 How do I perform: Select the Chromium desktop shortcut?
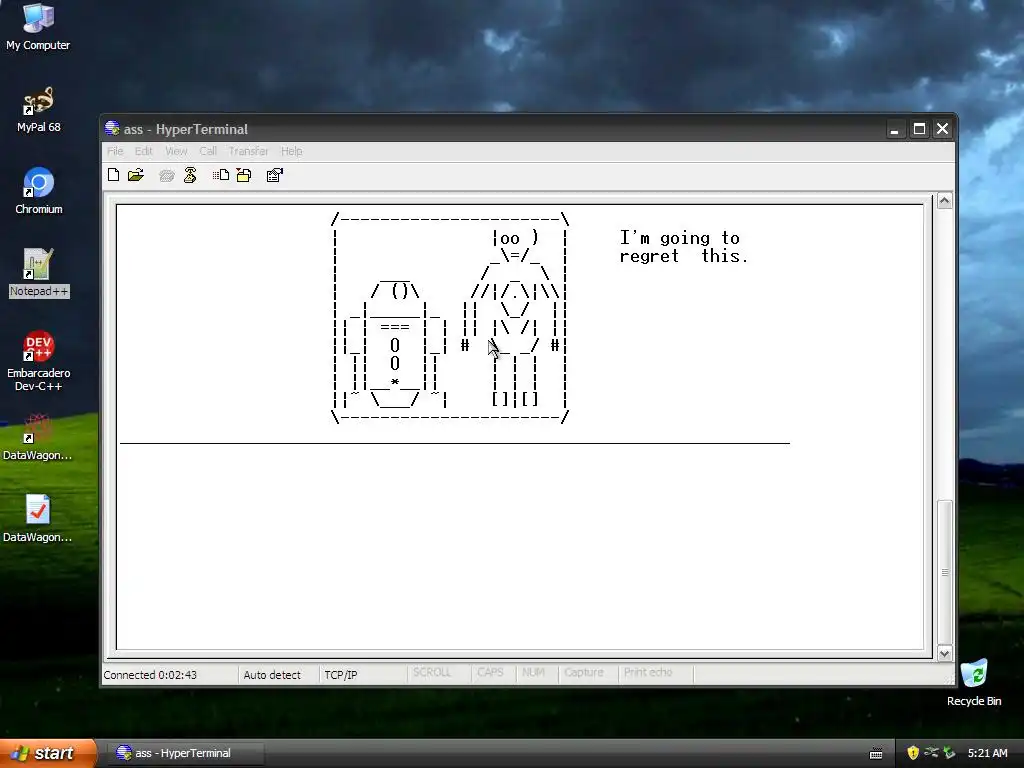pyautogui.click(x=39, y=191)
